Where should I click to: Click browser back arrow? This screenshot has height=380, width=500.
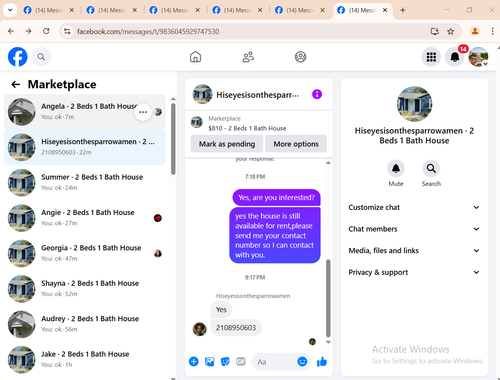click(x=11, y=31)
